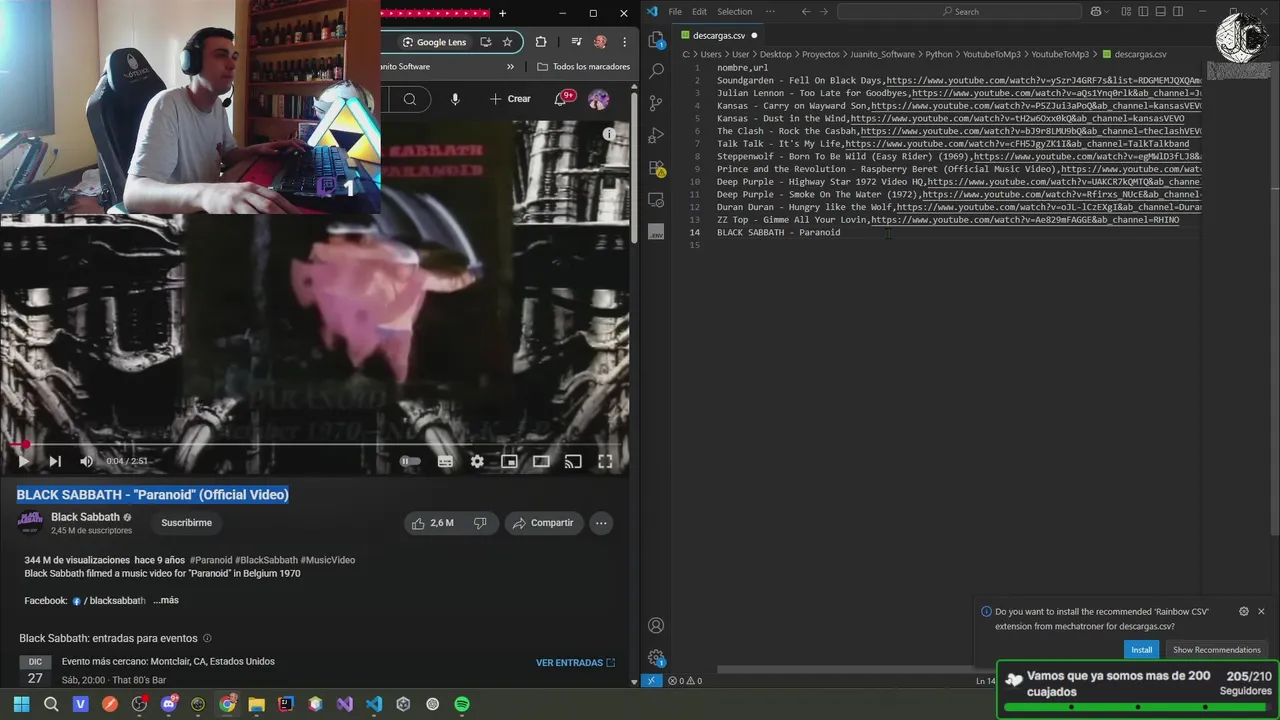Image resolution: width=1280 pixels, height=720 pixels.
Task: Open YouTube player settings gear
Action: coord(477,461)
